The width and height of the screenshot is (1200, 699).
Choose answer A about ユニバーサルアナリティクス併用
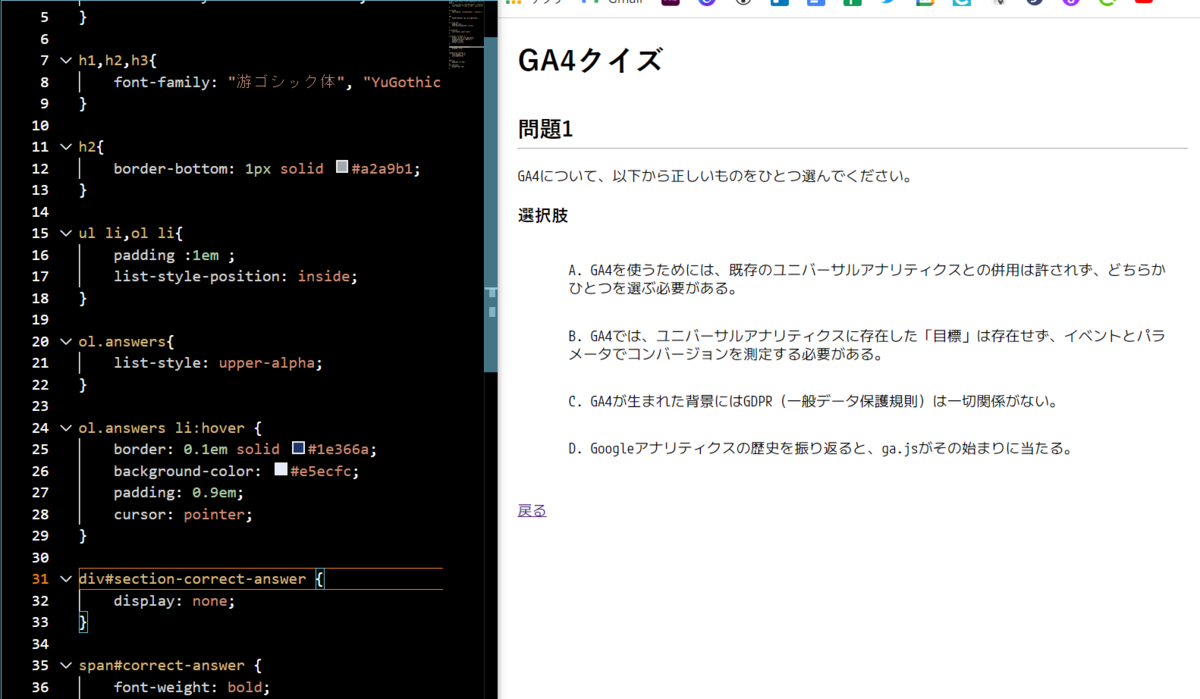pyautogui.click(x=866, y=279)
